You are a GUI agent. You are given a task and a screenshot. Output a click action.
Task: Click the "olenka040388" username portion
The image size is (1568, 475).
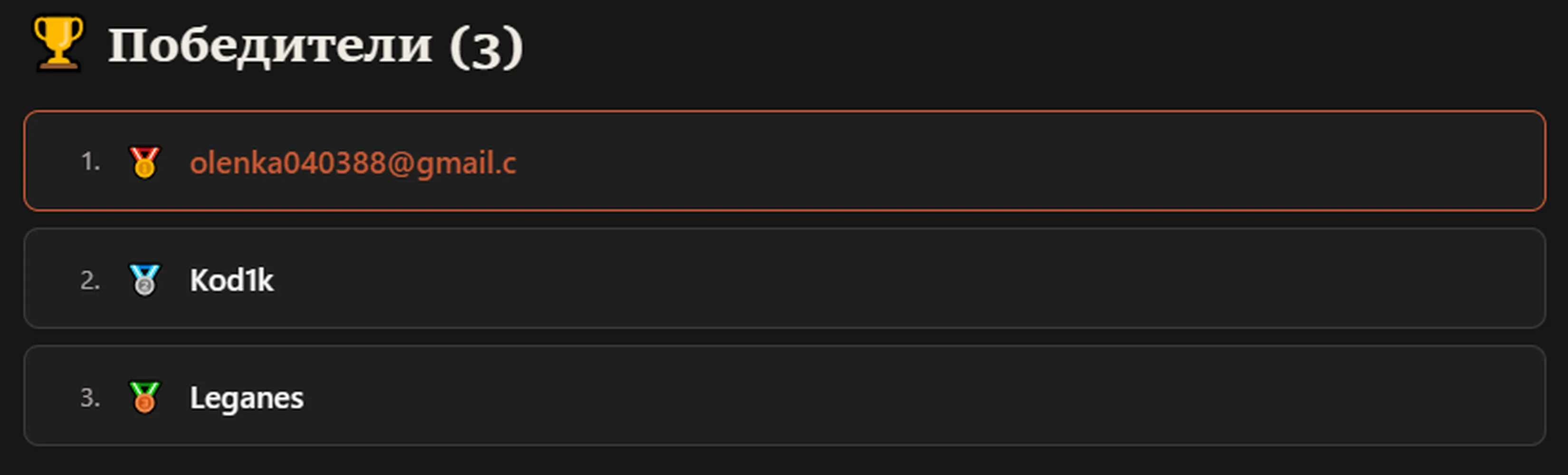pyautogui.click(x=288, y=163)
